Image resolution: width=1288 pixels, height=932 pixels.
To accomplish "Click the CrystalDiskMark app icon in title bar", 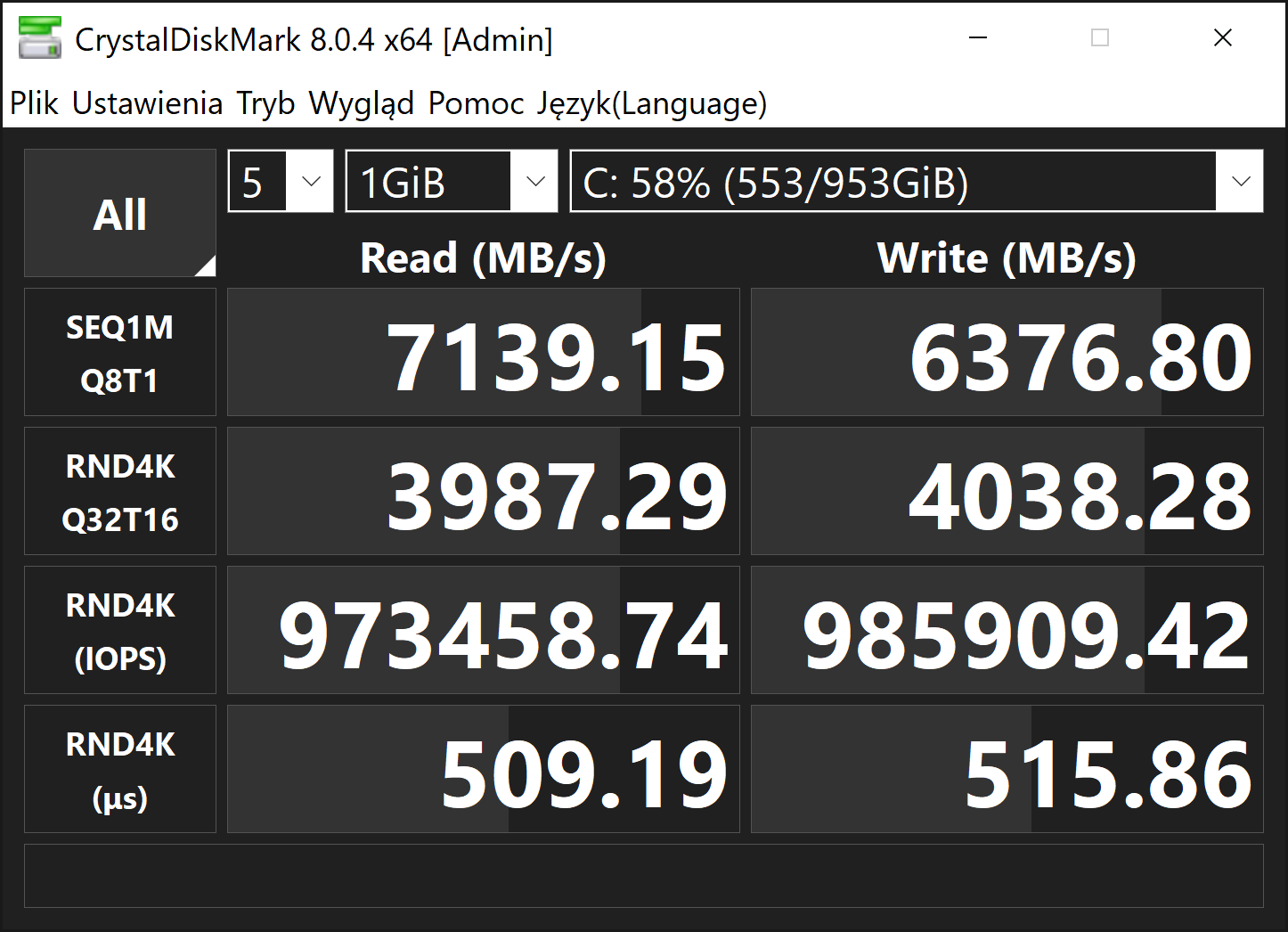I will 40,38.
